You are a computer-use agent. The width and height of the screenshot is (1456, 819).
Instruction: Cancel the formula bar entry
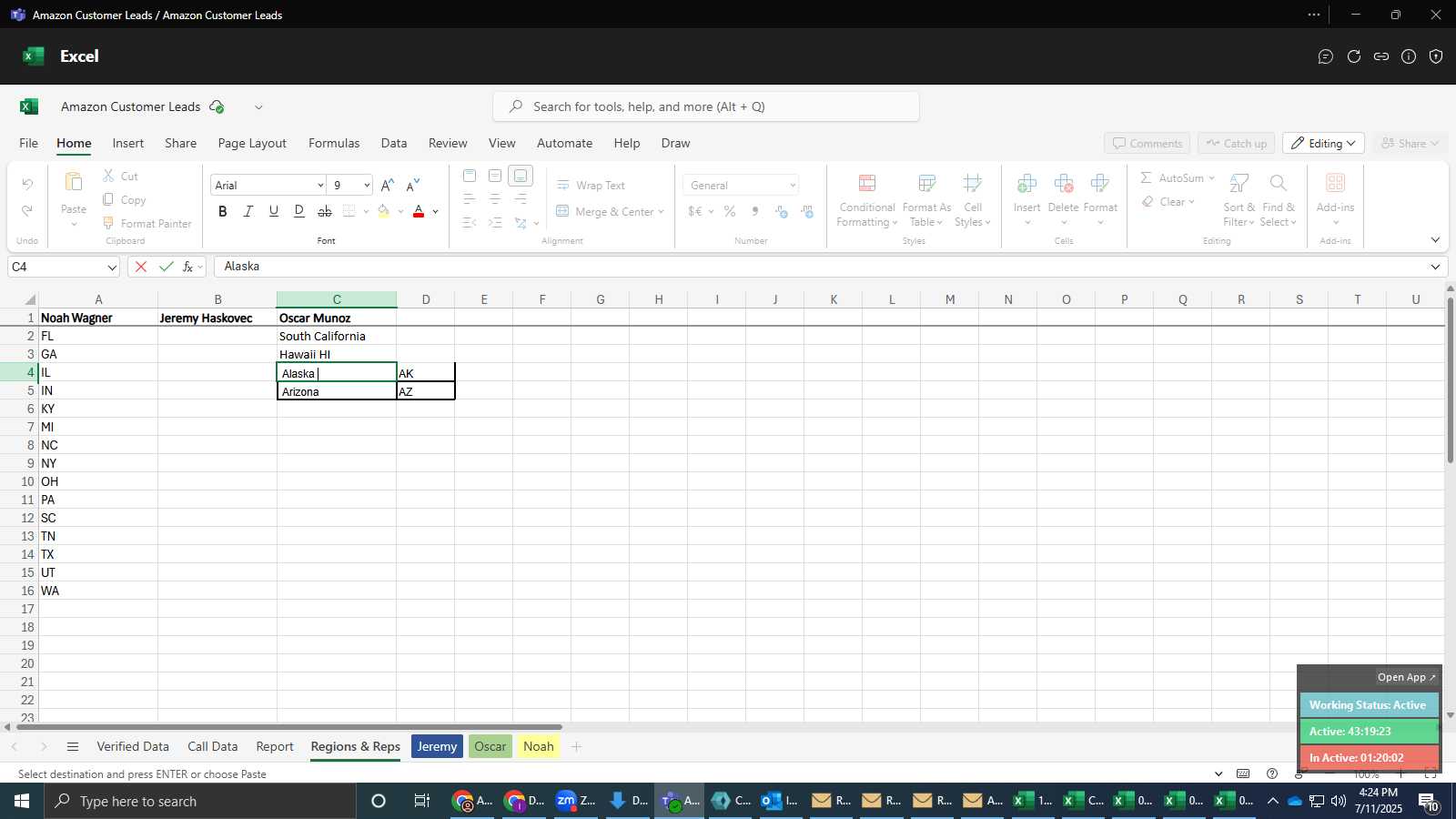pos(140,267)
